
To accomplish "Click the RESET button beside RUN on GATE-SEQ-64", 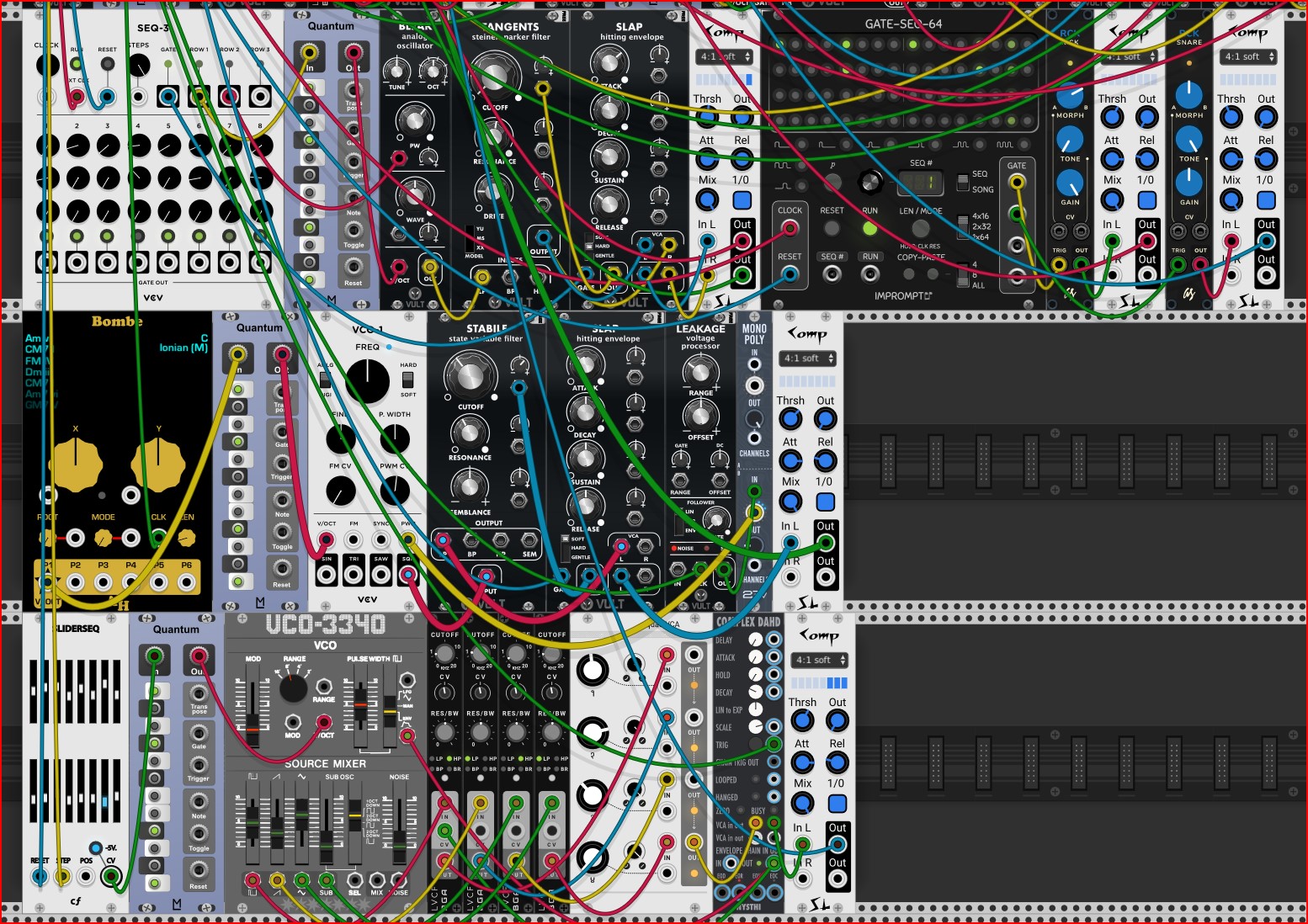I will 832,228.
